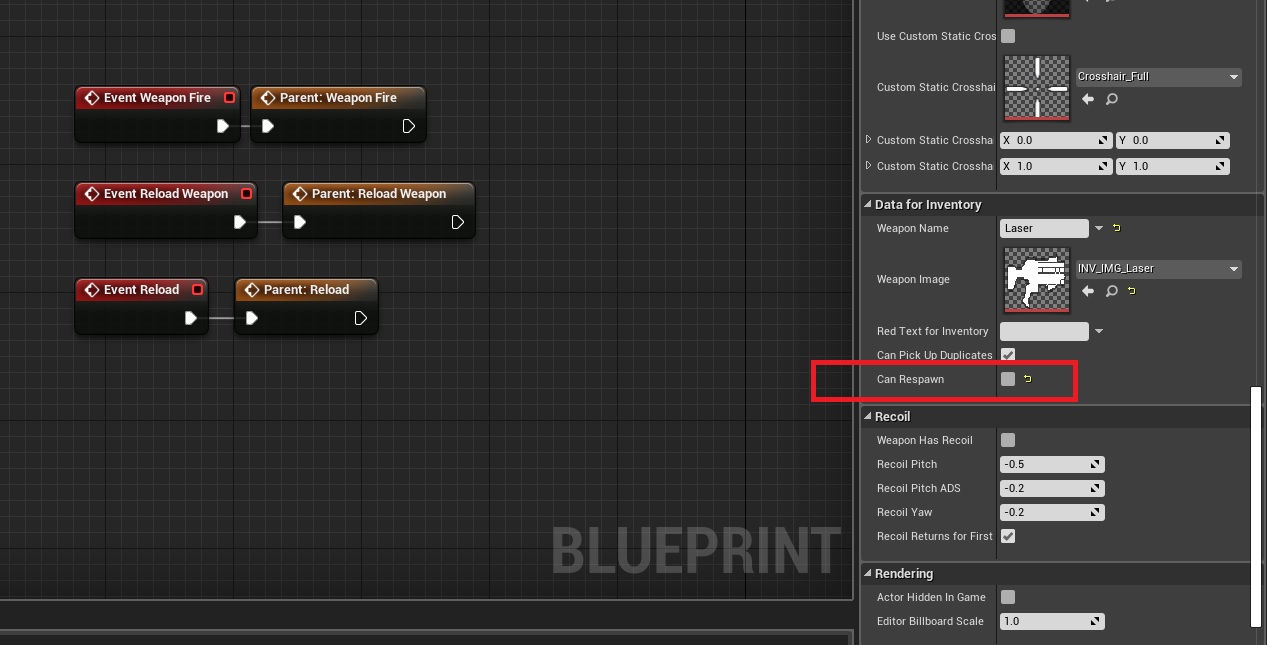Collapse the Data for Inventory section
This screenshot has height=645, width=1267.
(x=868, y=205)
